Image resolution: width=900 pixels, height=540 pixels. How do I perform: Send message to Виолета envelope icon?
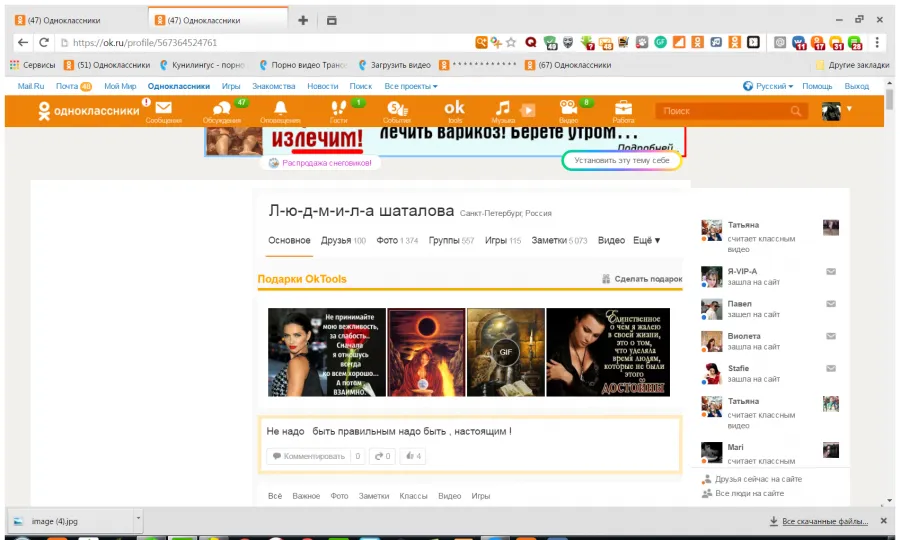[831, 336]
